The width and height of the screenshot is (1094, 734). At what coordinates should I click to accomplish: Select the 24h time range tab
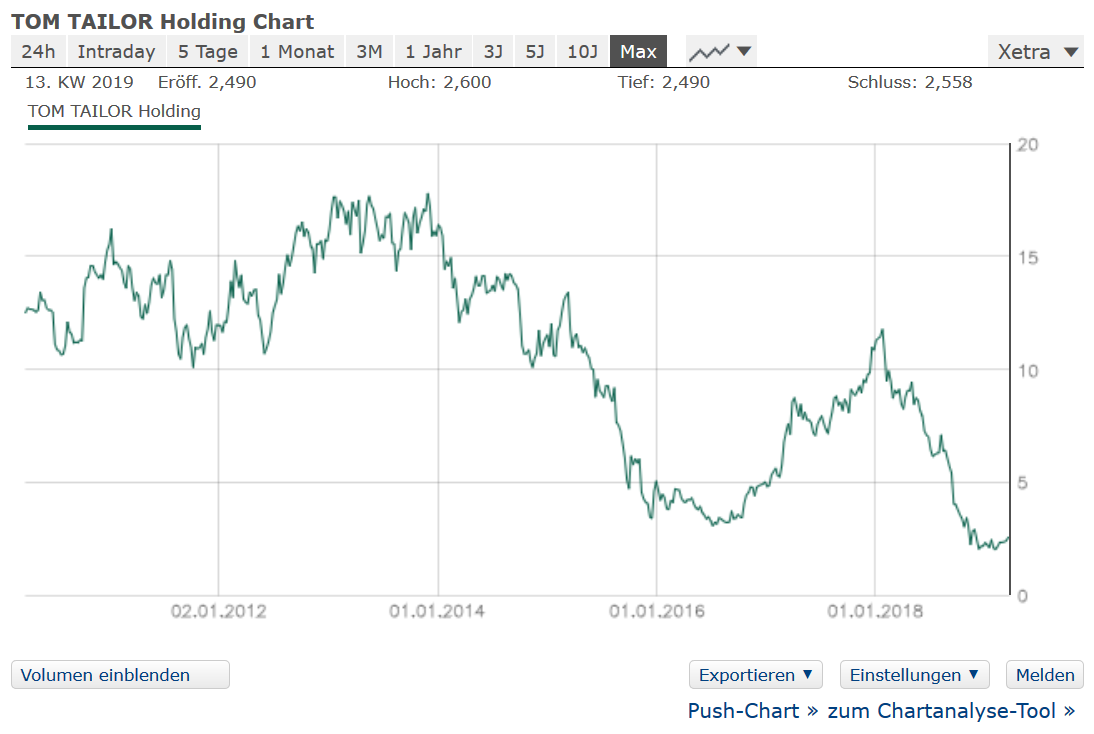(x=38, y=52)
